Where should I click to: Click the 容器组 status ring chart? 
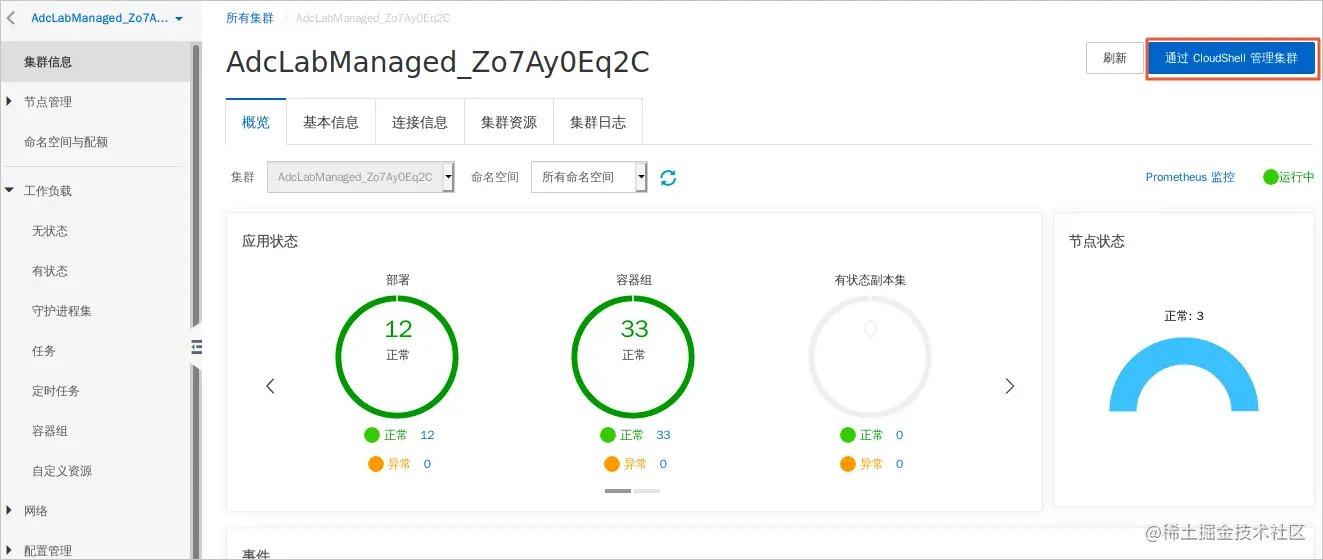[x=633, y=356]
